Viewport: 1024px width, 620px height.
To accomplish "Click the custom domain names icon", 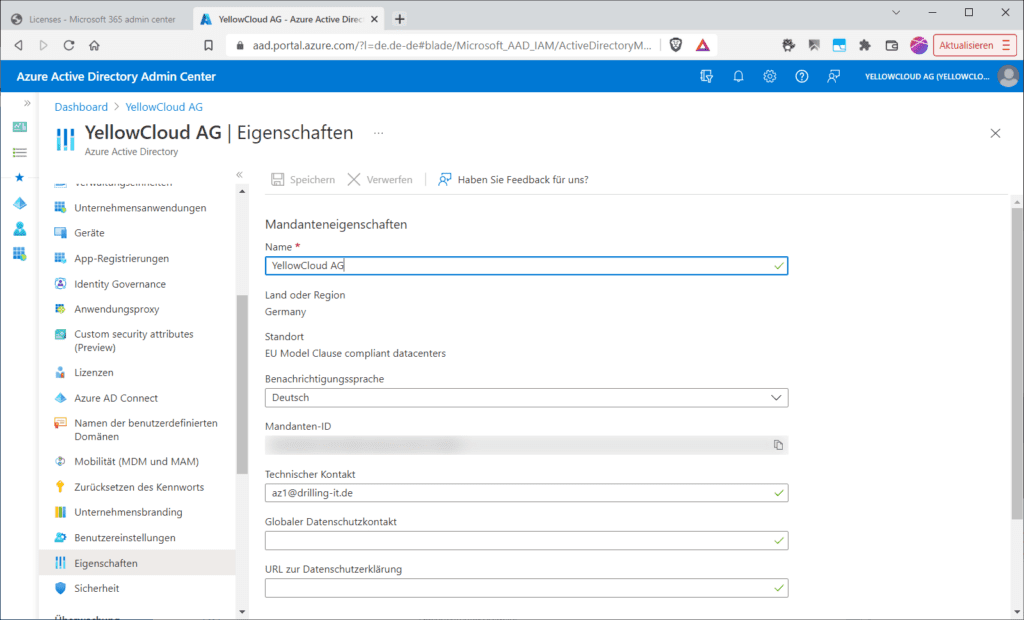I will click(x=60, y=423).
